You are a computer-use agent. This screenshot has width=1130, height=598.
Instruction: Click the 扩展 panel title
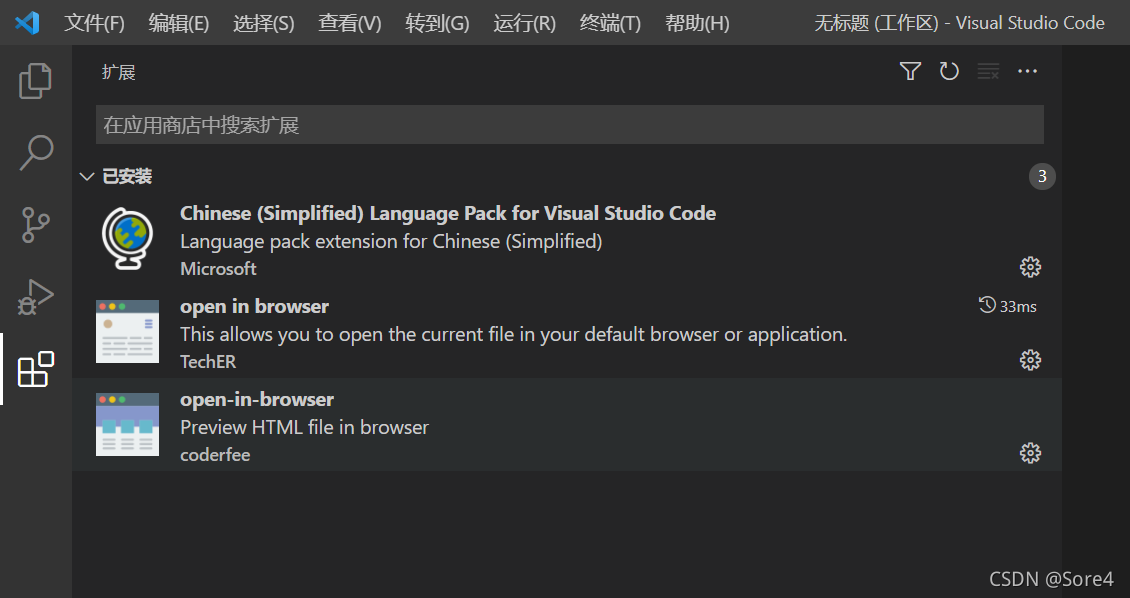click(119, 72)
